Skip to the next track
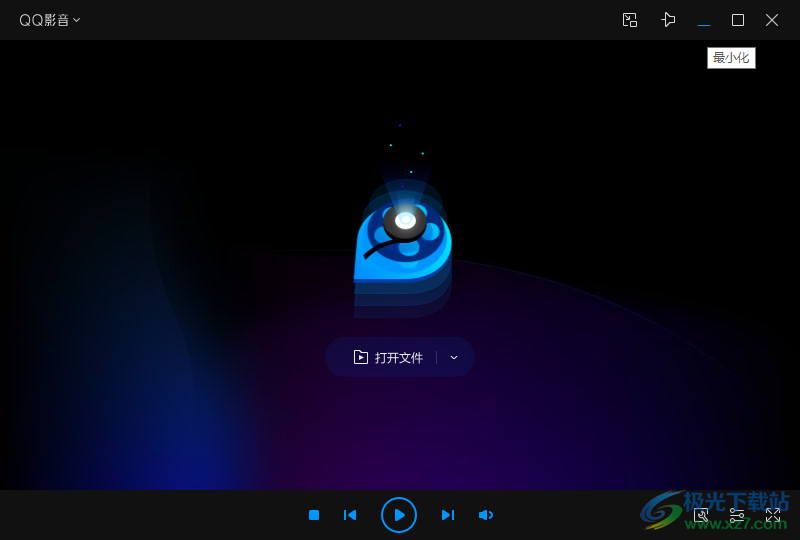Image resolution: width=800 pixels, height=540 pixels. pos(447,515)
